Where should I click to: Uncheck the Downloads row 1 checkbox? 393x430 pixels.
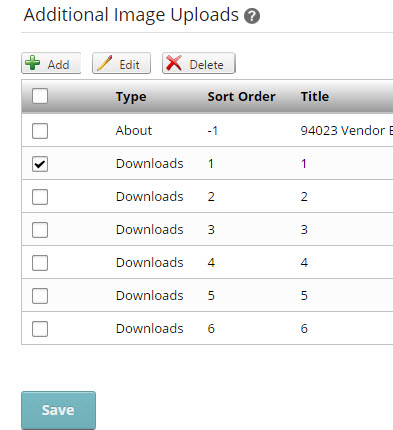[40, 164]
